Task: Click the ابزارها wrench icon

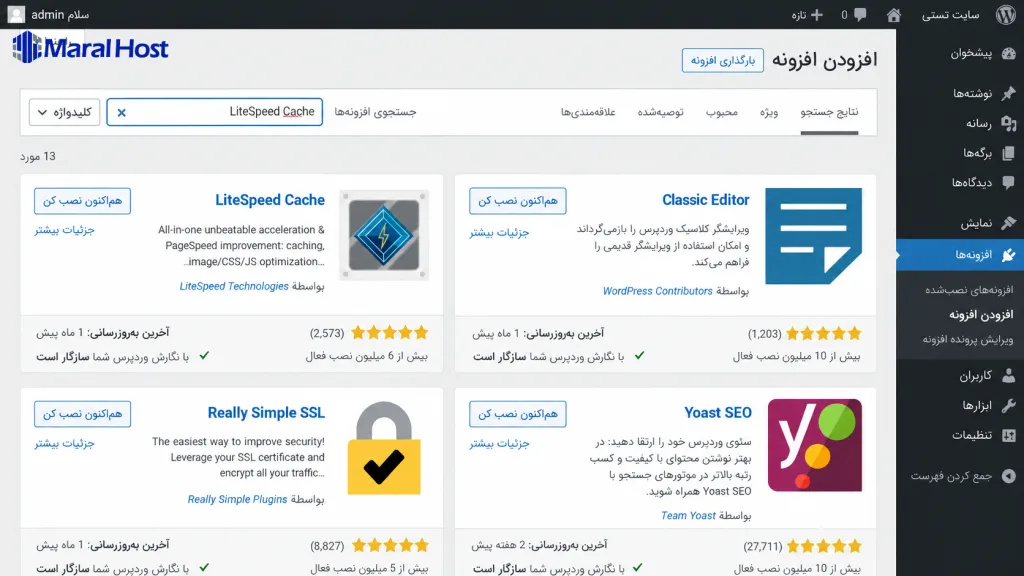Action: coord(1008,406)
